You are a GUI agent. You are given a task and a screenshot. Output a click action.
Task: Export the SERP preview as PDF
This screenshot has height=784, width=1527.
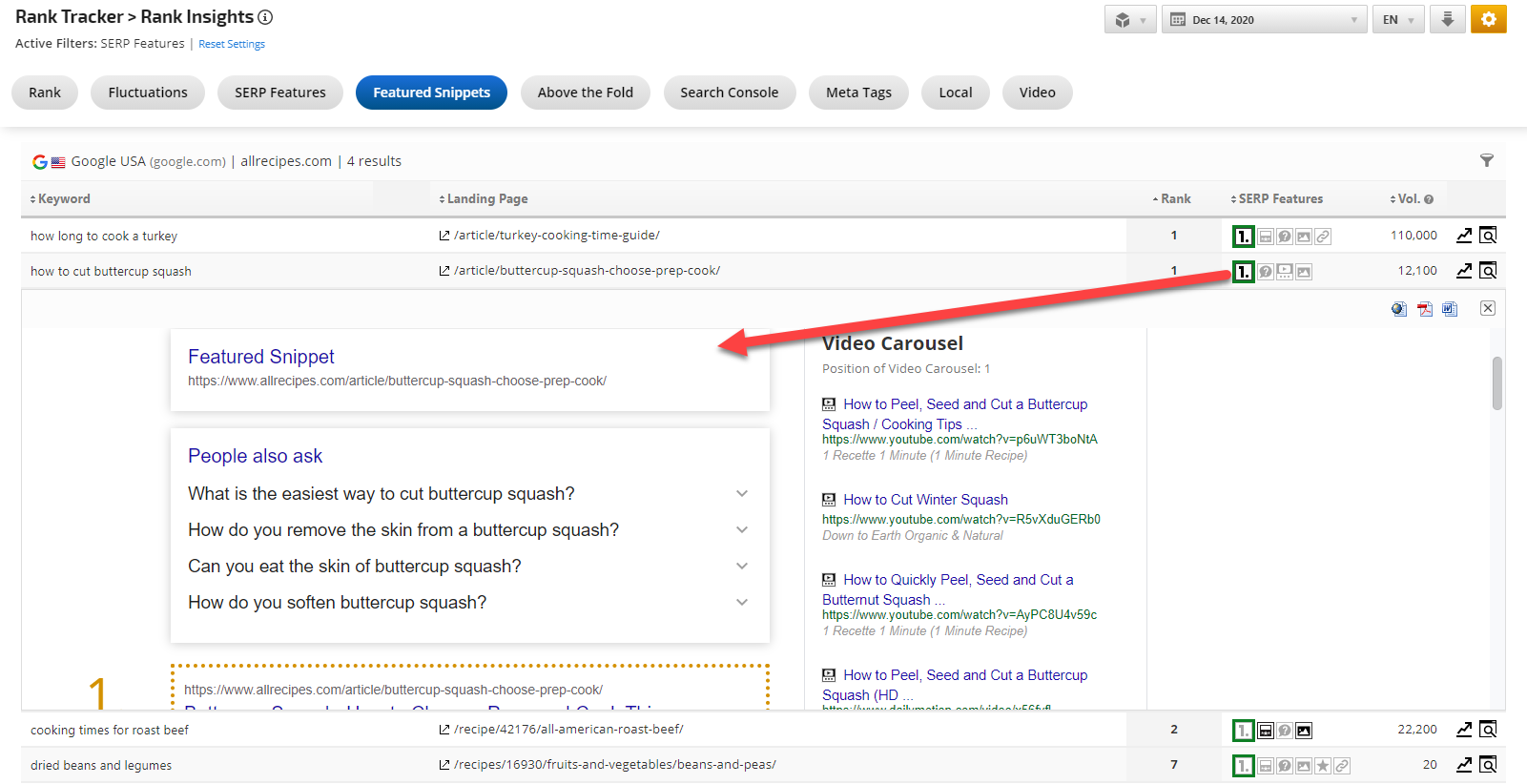(1424, 309)
